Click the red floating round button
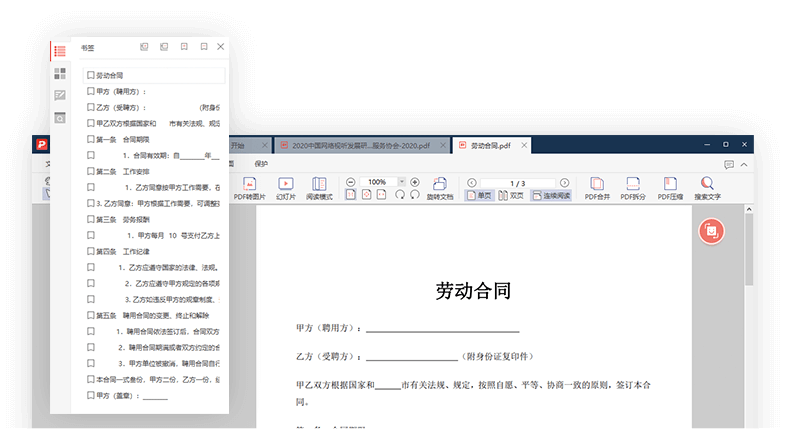This screenshot has height=429, width=785. (710, 231)
